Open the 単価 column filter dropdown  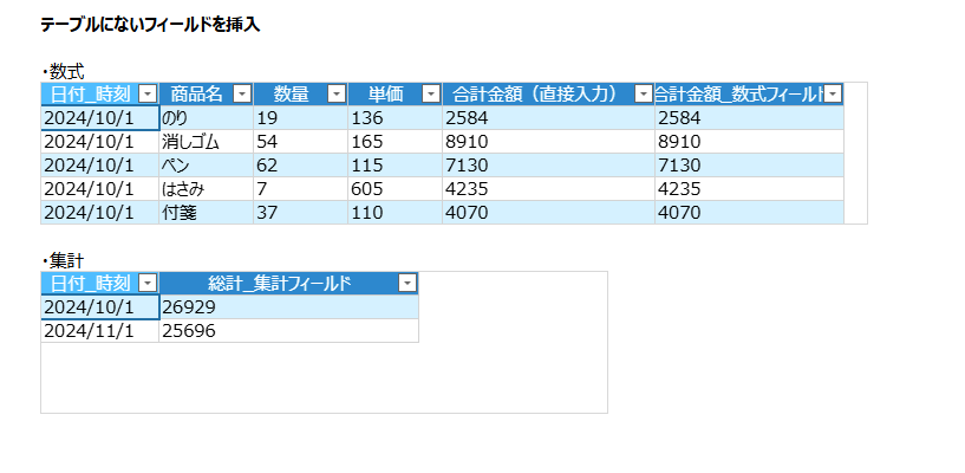[431, 94]
